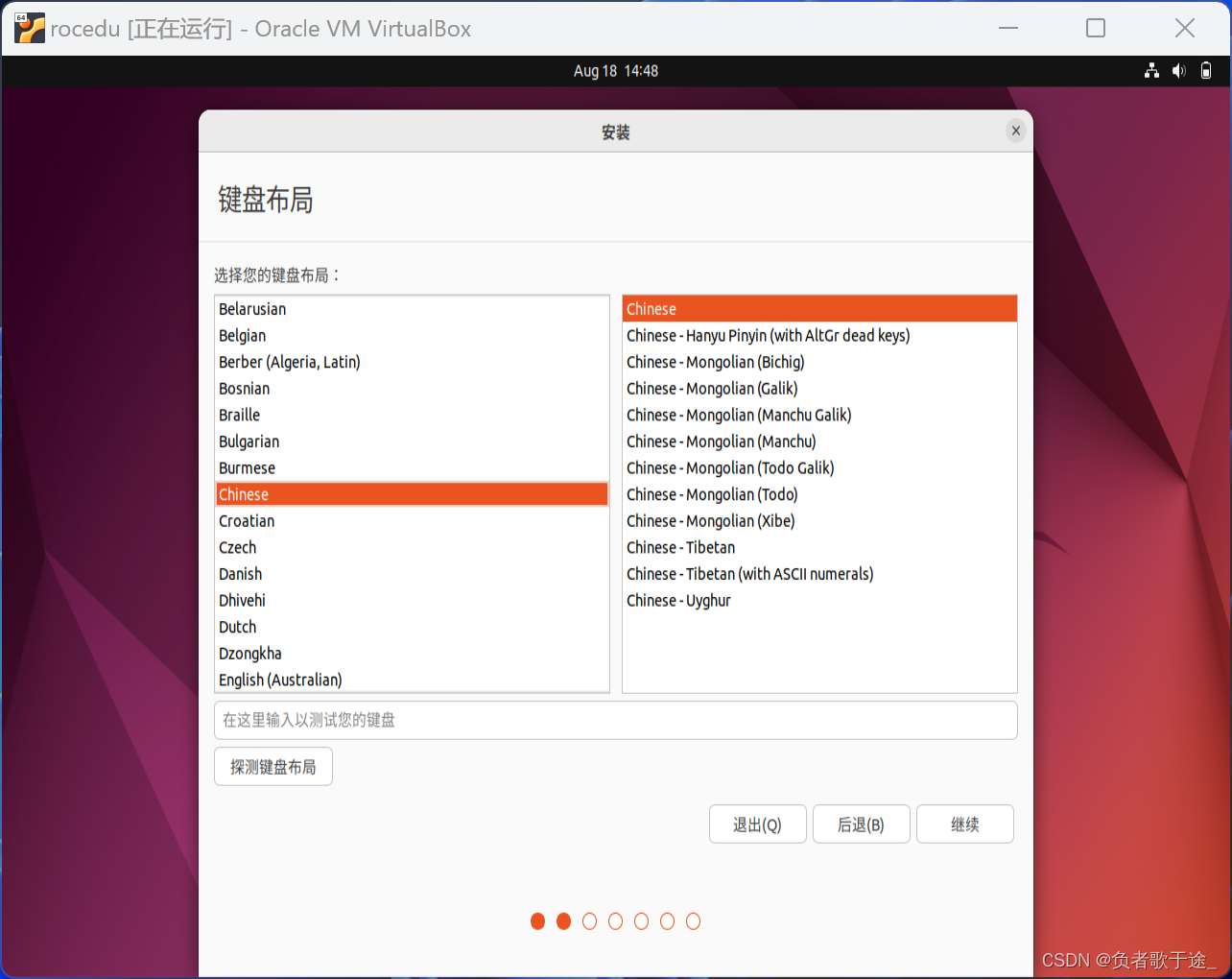
Task: Select Chinese - Mongolian (Todo Galik) variant
Action: 819,468
